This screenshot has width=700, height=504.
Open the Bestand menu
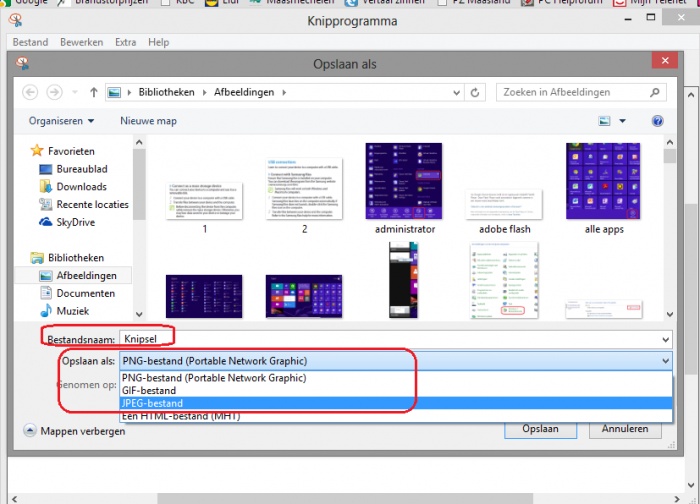30,42
